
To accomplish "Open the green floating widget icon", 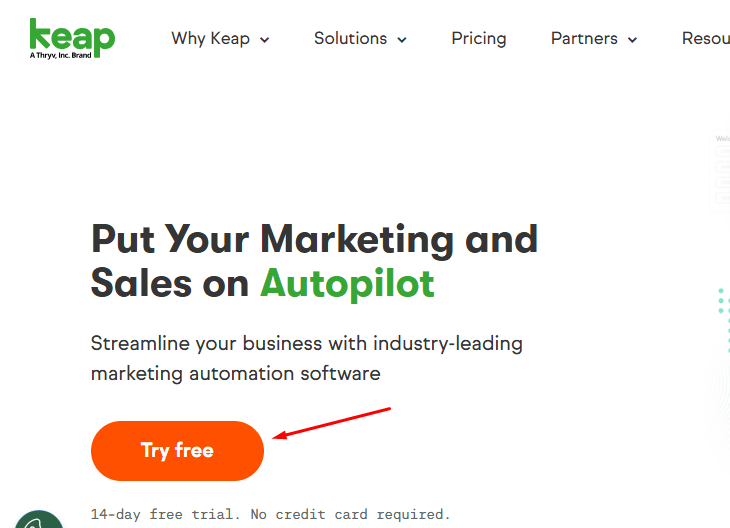I will (x=38, y=520).
